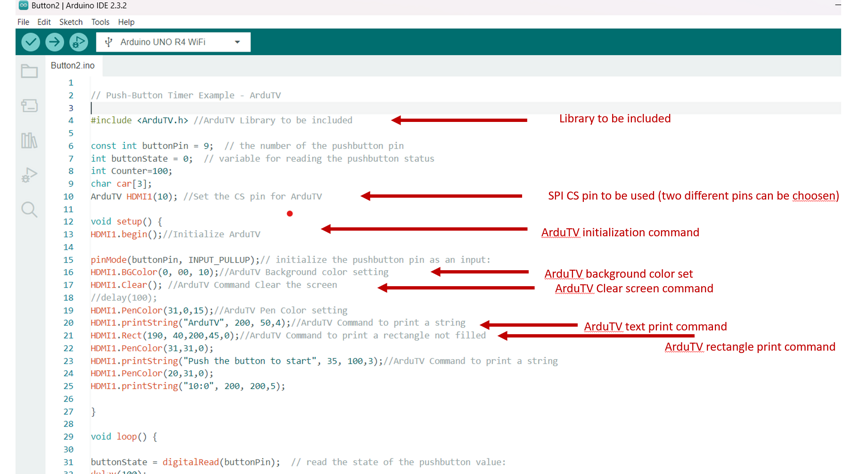Viewport: 860px width, 474px height.
Task: Click the Arduino IDE app icon in title bar
Action: pos(23,6)
